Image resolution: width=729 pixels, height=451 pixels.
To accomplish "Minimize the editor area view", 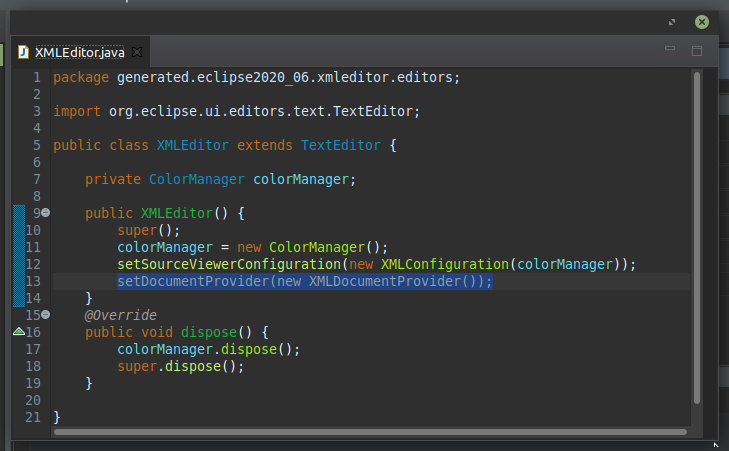I will pyautogui.click(x=670, y=48).
